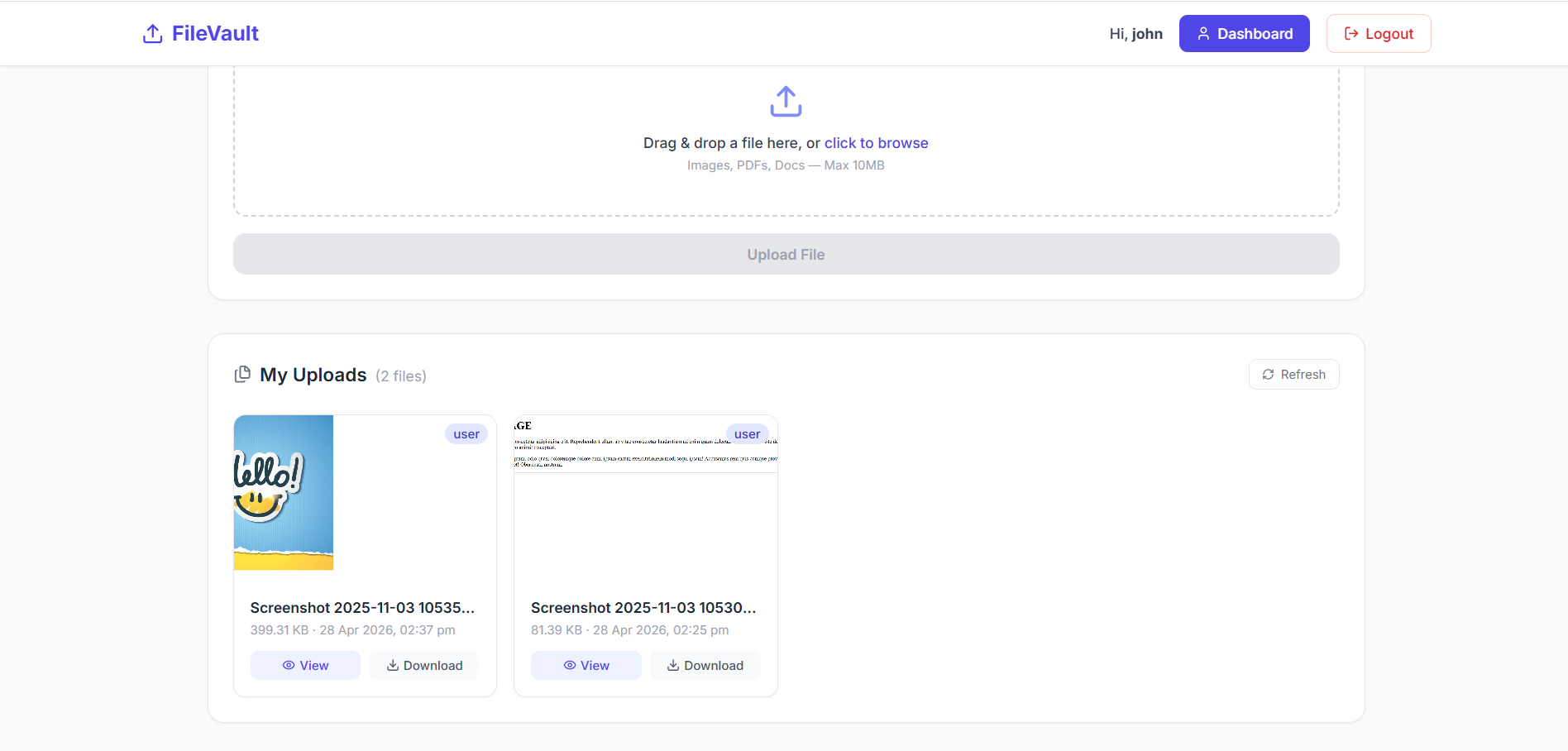Log out using the Logout button
This screenshot has height=751, width=1568.
coord(1378,34)
